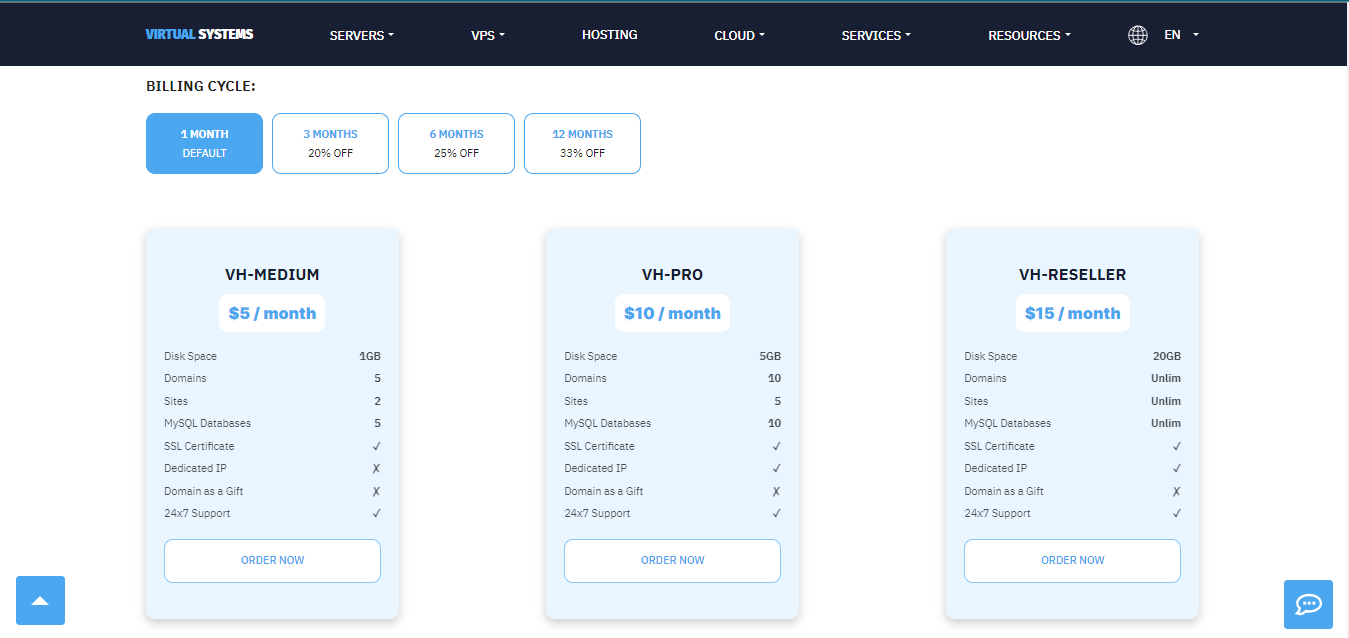Click VH-PRO's 5GB disk space value
This screenshot has width=1349, height=638.
[770, 356]
